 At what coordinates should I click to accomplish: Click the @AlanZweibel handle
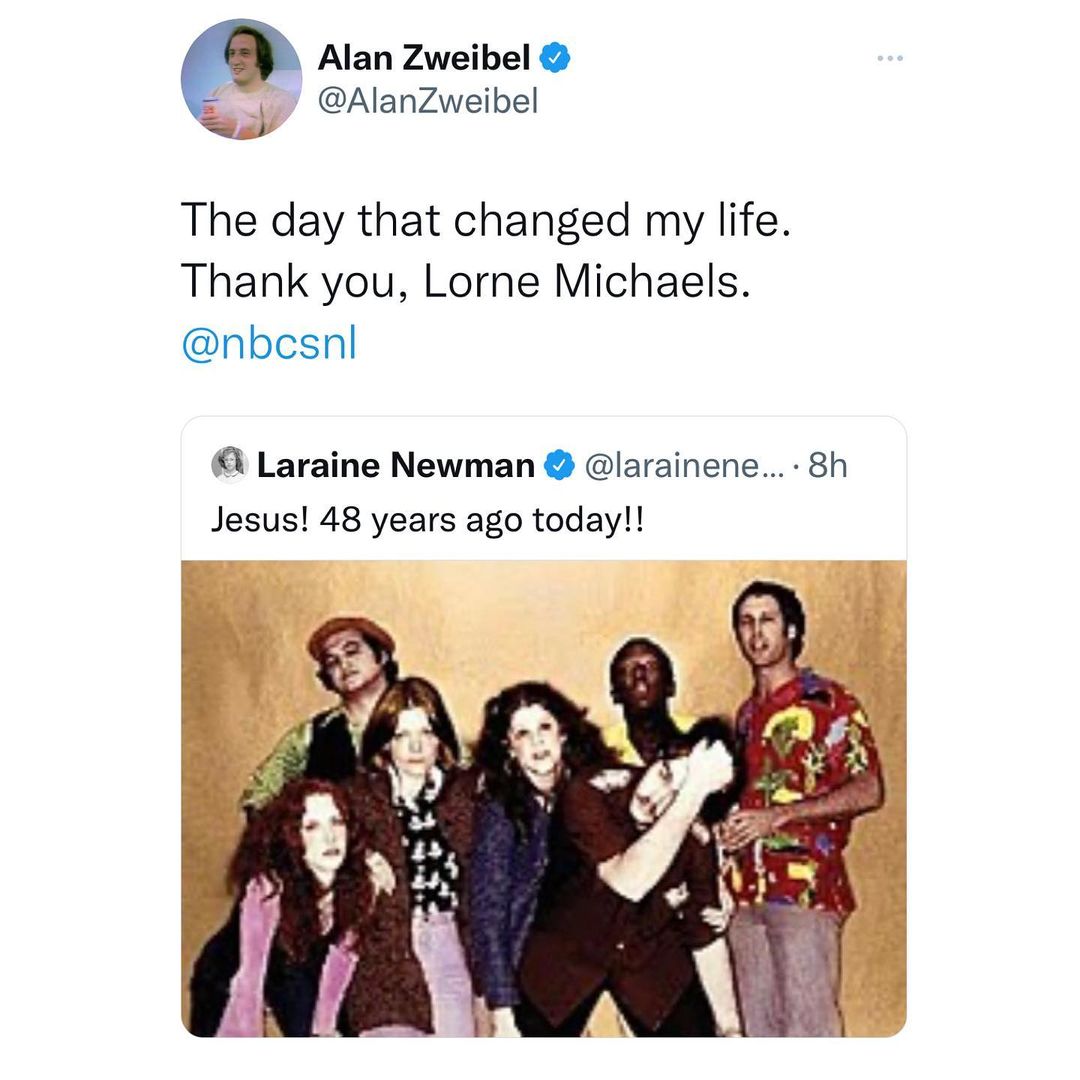(428, 100)
